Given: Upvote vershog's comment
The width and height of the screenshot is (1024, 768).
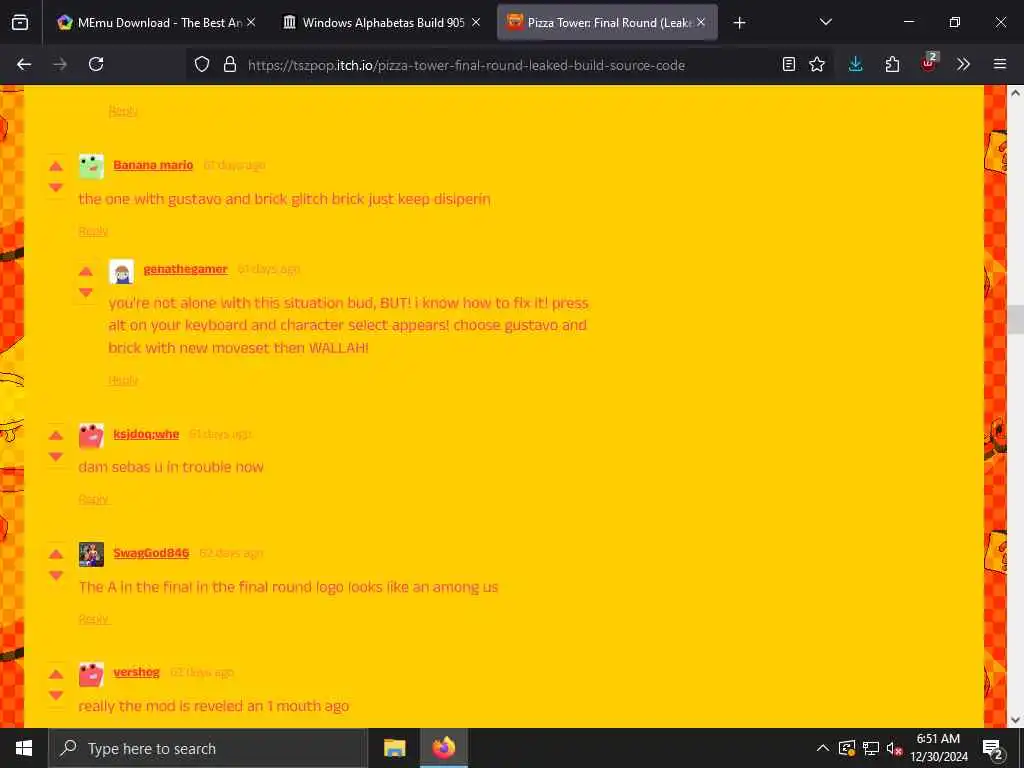Looking at the screenshot, I should pos(56,674).
